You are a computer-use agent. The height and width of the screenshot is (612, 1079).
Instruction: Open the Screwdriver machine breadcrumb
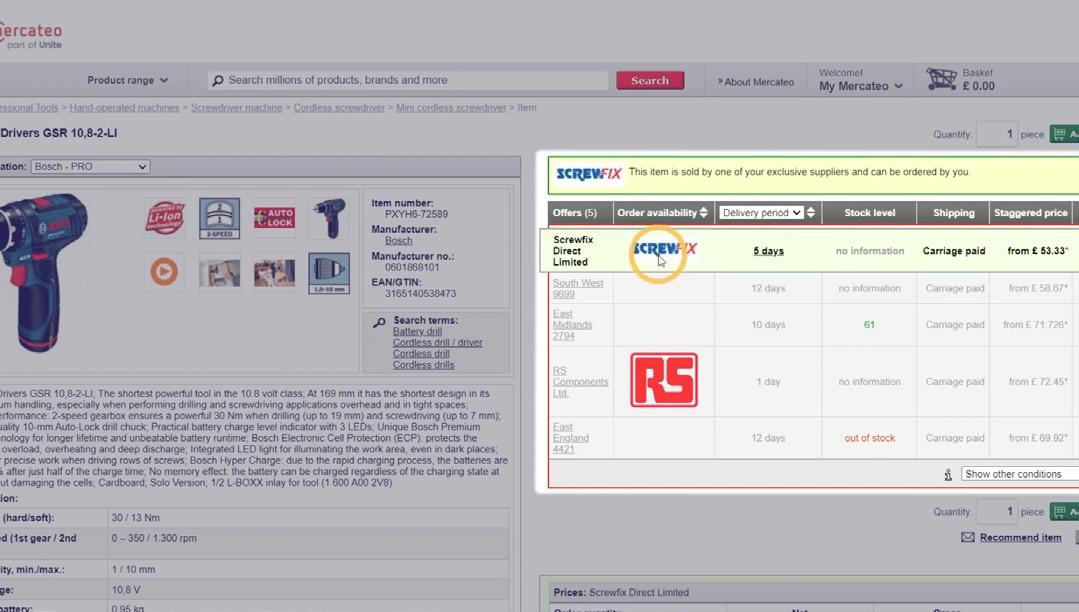coord(236,107)
